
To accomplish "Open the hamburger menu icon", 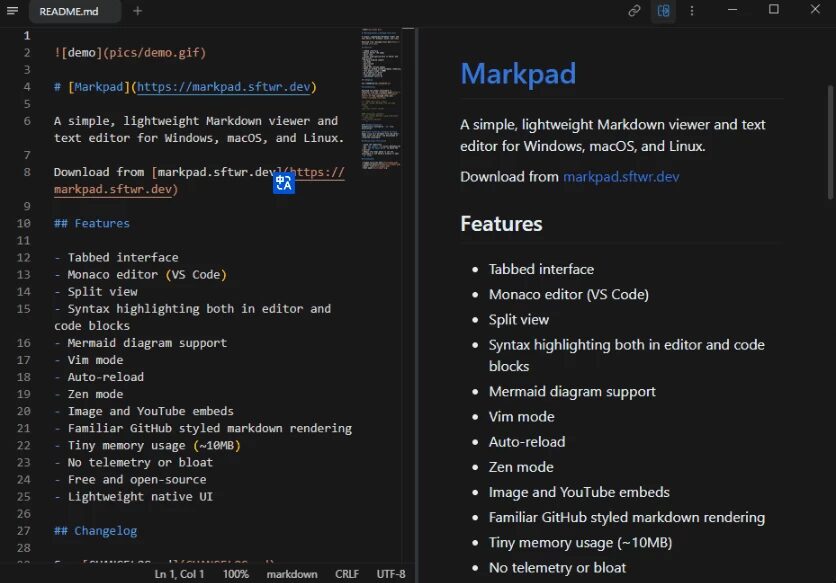I will tap(12, 11).
